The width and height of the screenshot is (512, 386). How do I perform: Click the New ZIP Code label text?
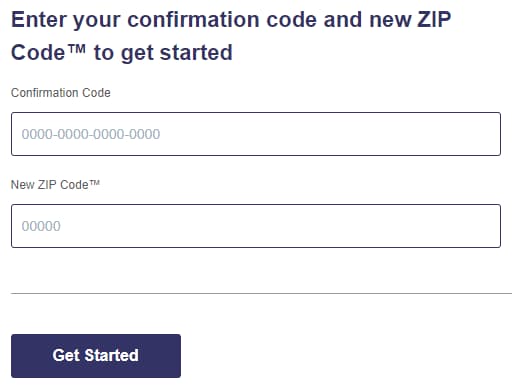click(55, 184)
